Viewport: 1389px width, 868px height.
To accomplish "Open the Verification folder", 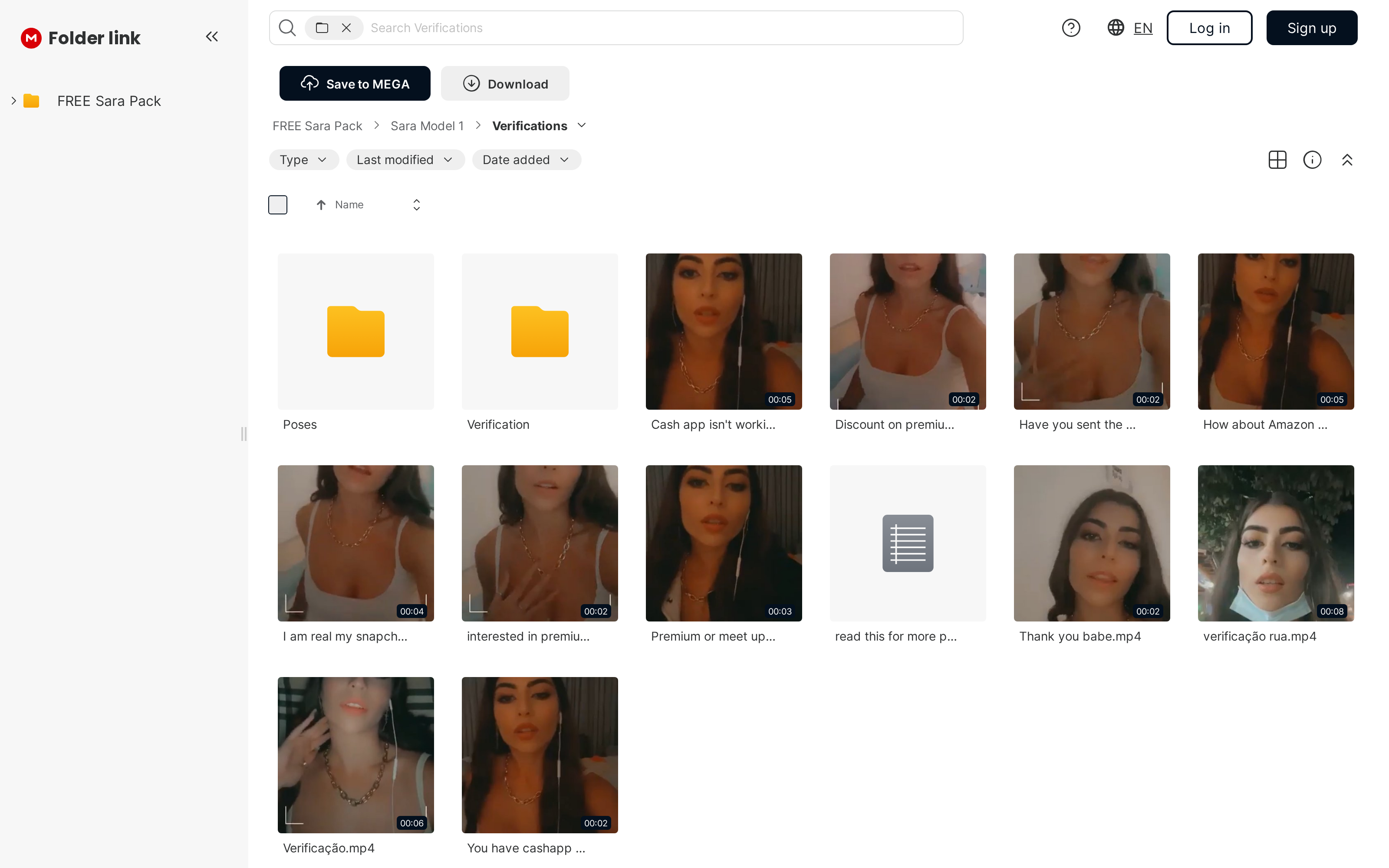I will click(540, 331).
